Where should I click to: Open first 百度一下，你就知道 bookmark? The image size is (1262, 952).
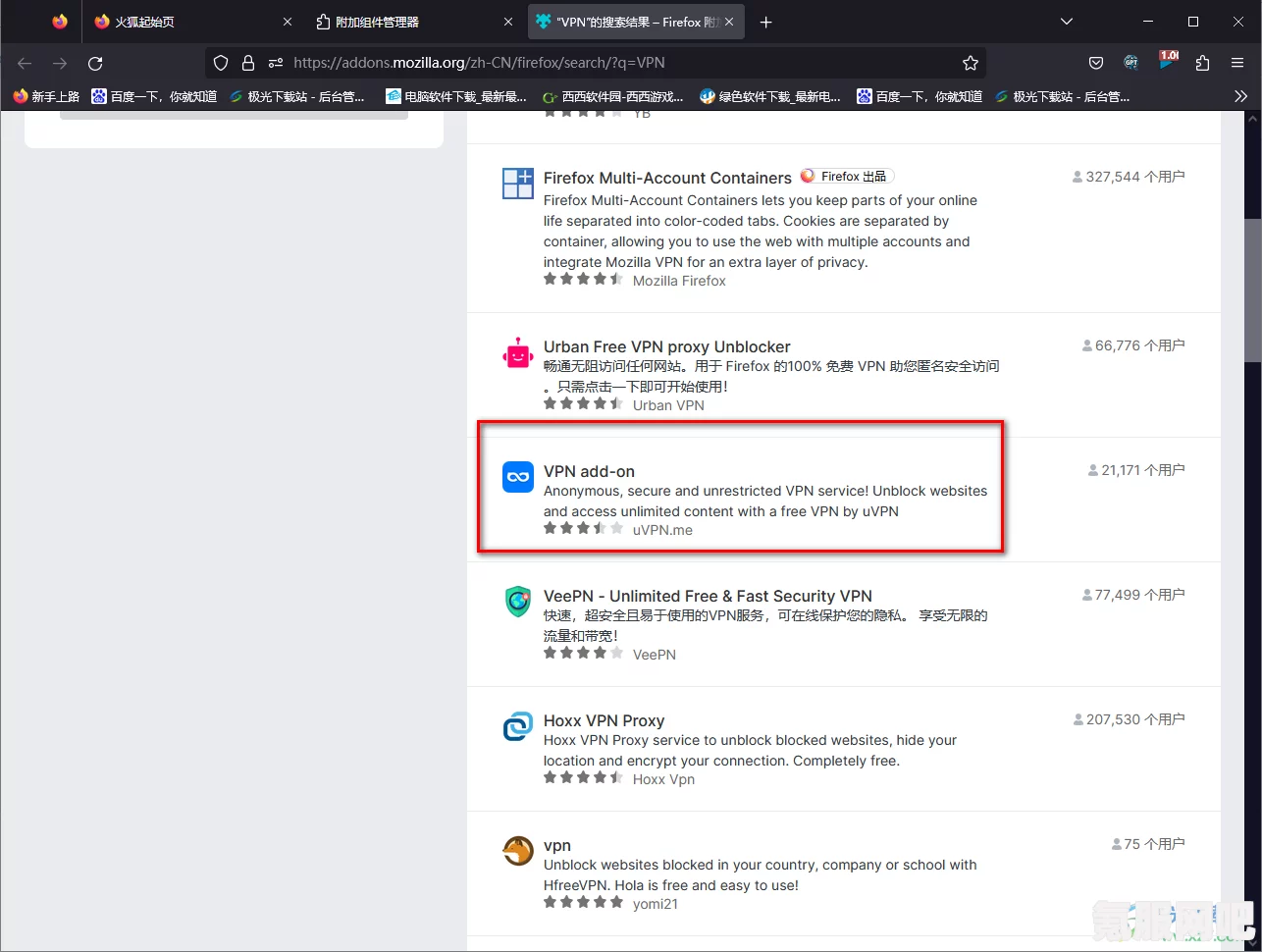click(x=154, y=96)
